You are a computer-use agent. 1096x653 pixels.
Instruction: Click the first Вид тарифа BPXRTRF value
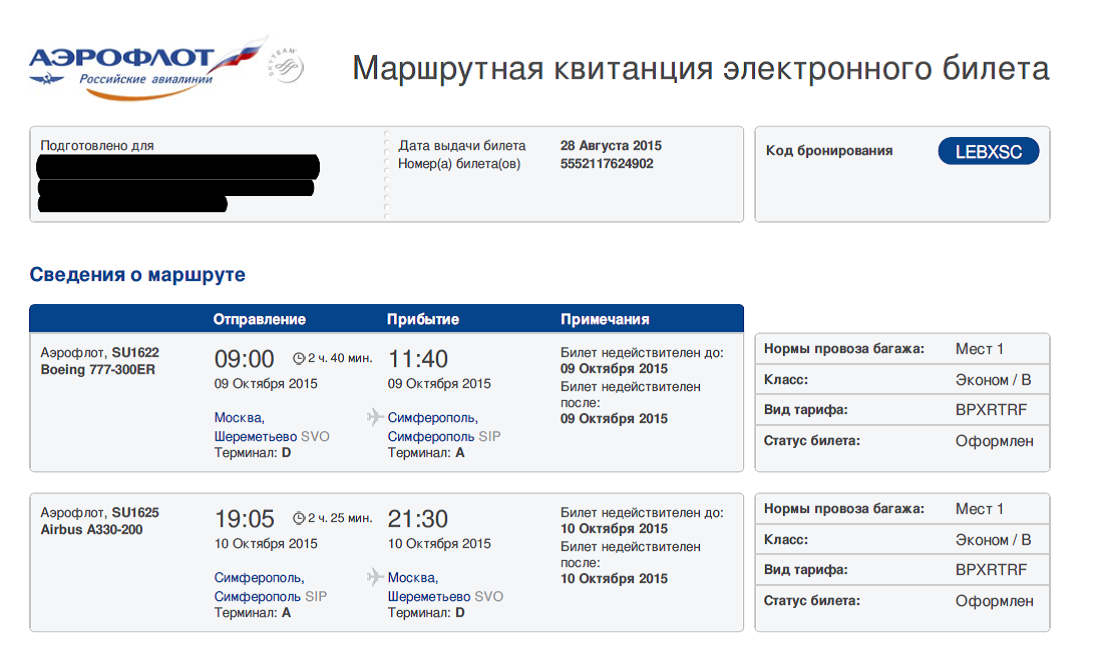click(x=991, y=410)
